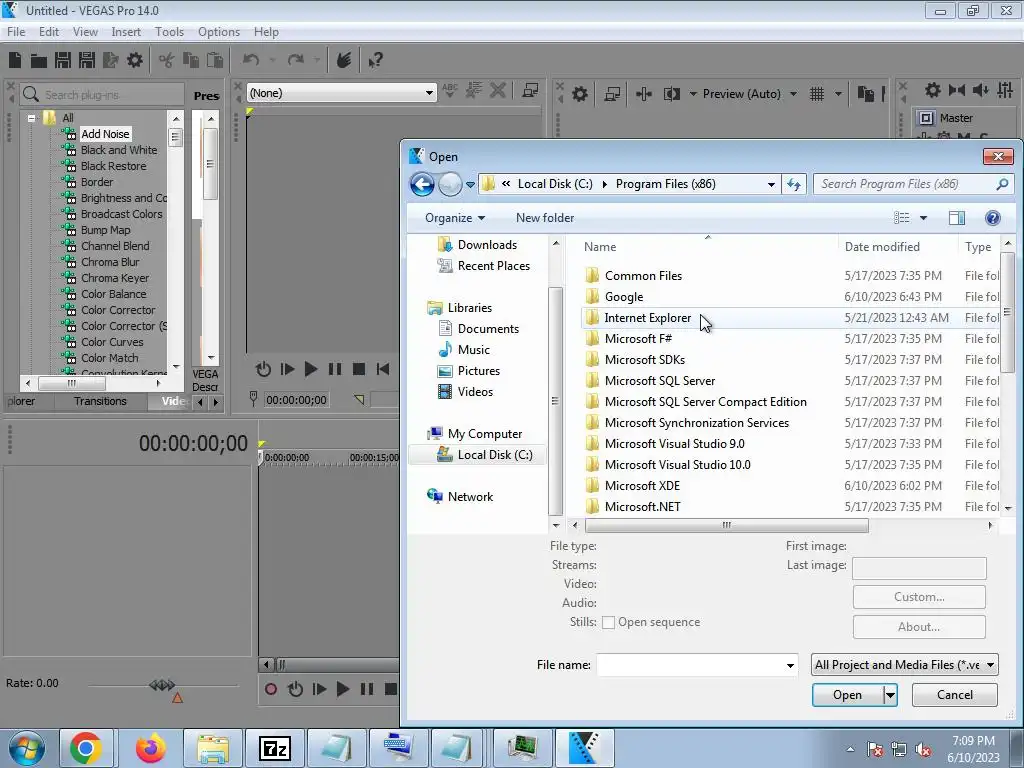
Task: Click the file list horizontal scrollbar
Action: point(726,526)
